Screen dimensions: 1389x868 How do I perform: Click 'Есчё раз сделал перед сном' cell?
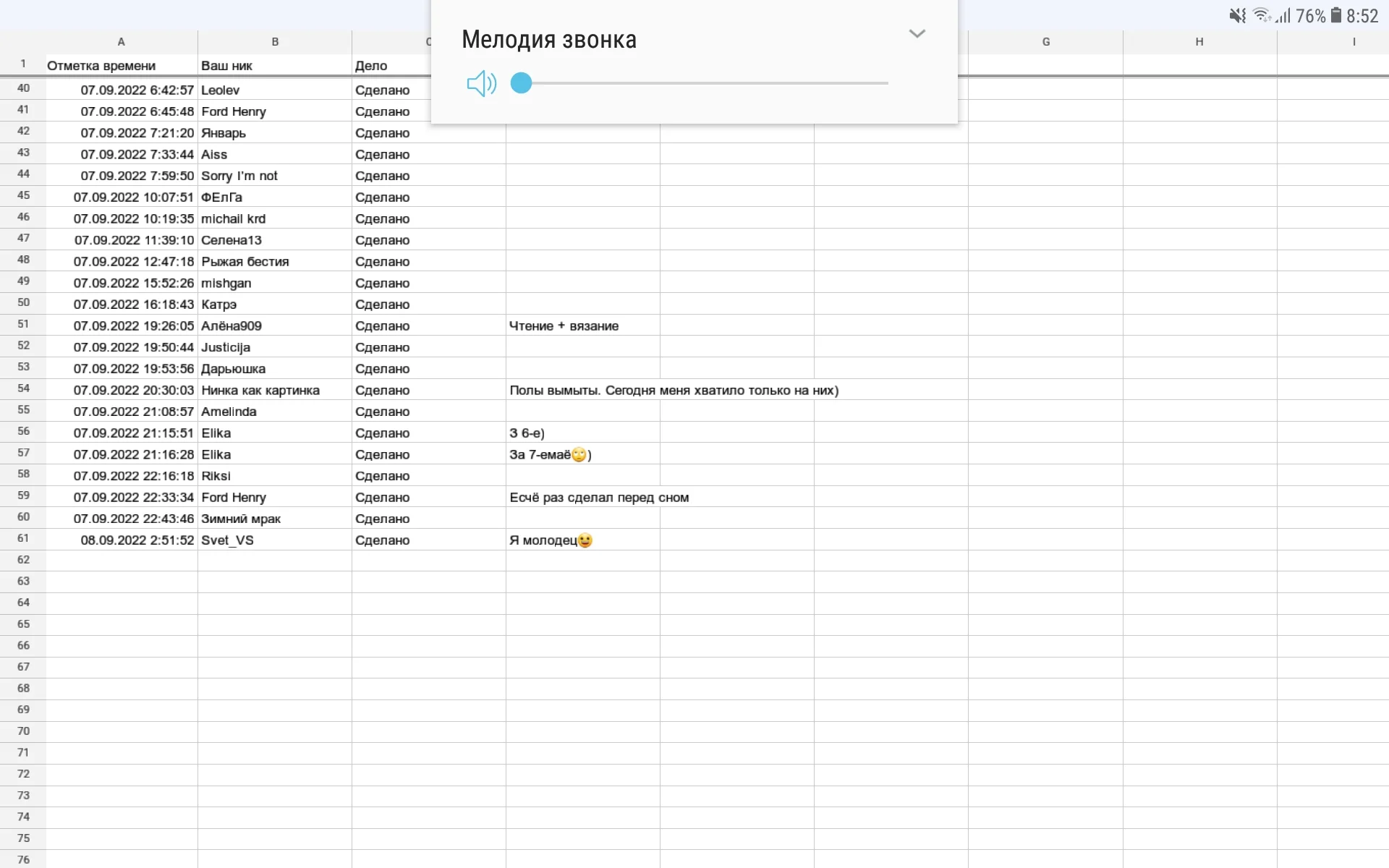click(582, 498)
